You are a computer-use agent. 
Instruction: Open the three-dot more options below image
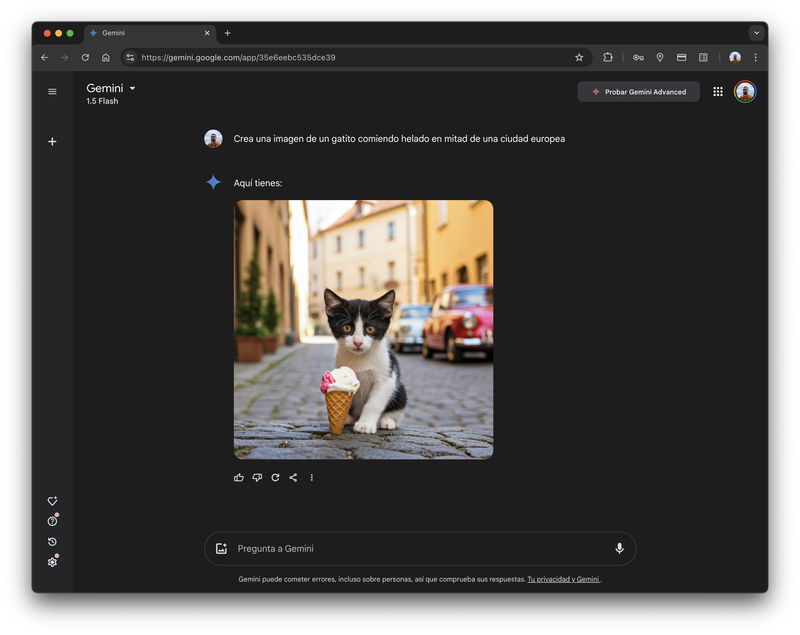312,478
